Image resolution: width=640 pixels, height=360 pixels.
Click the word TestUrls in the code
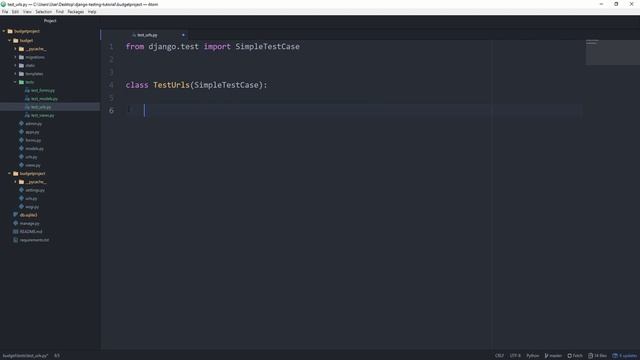click(171, 85)
